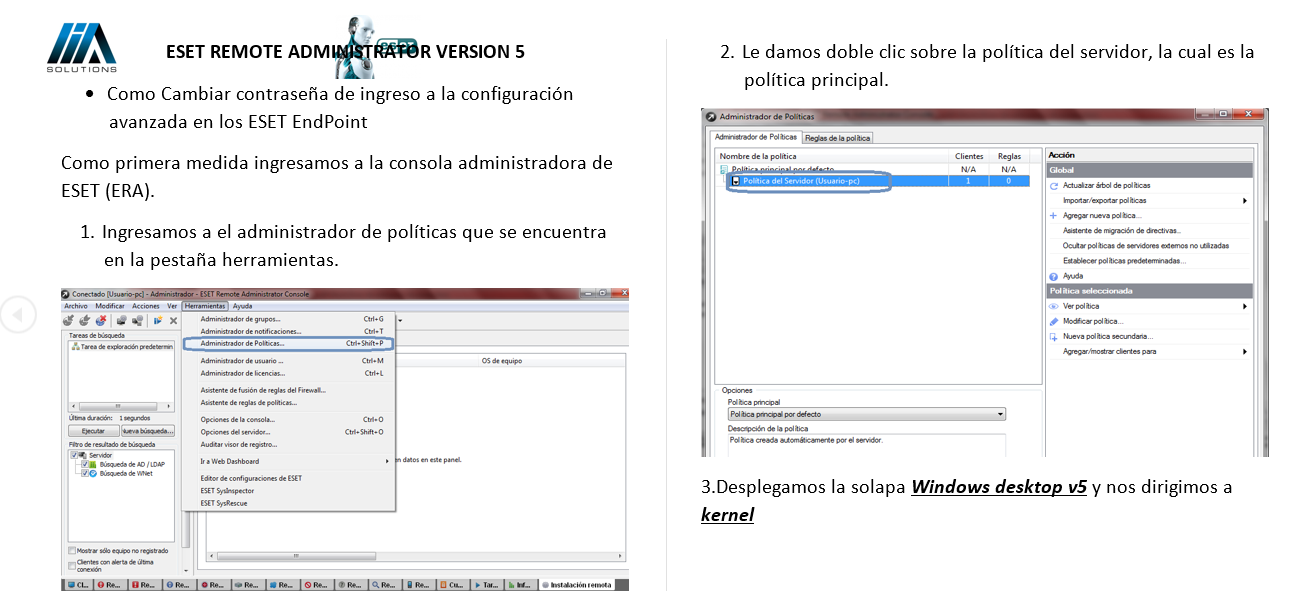The image size is (1293, 591).
Task: Open the Política principal dropdown
Action: 866,414
